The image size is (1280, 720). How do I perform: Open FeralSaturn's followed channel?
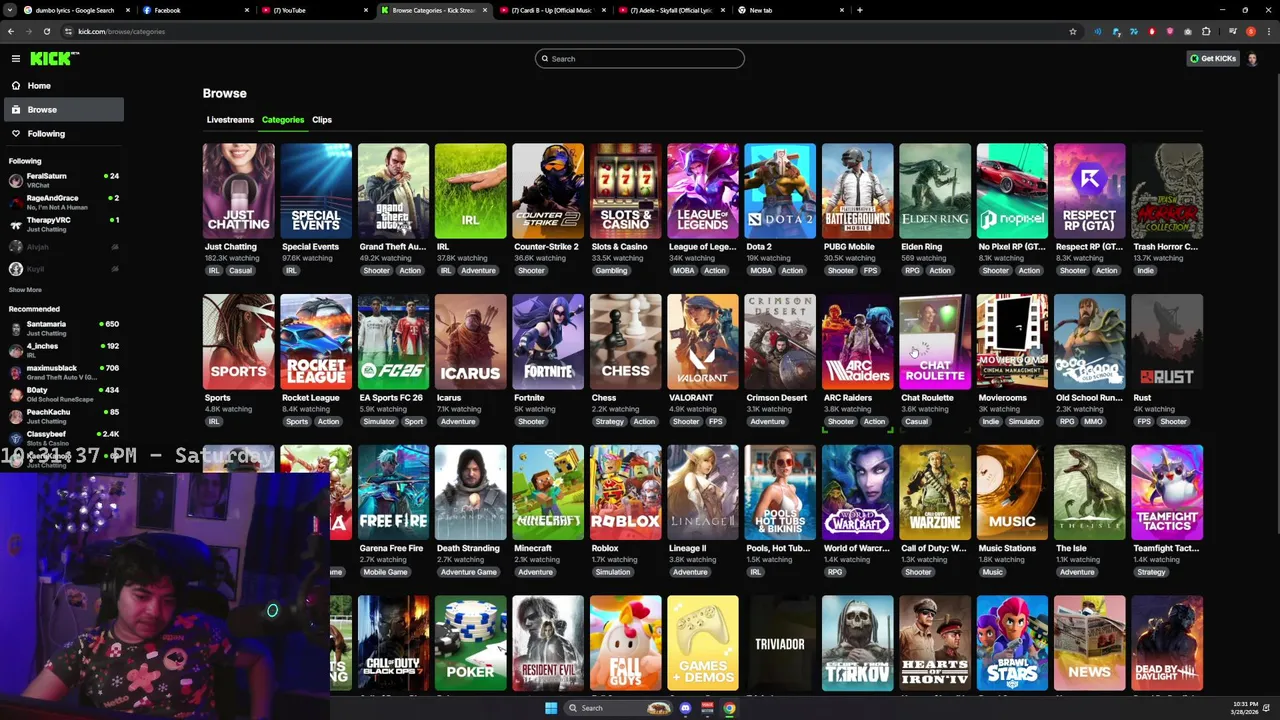click(62, 181)
